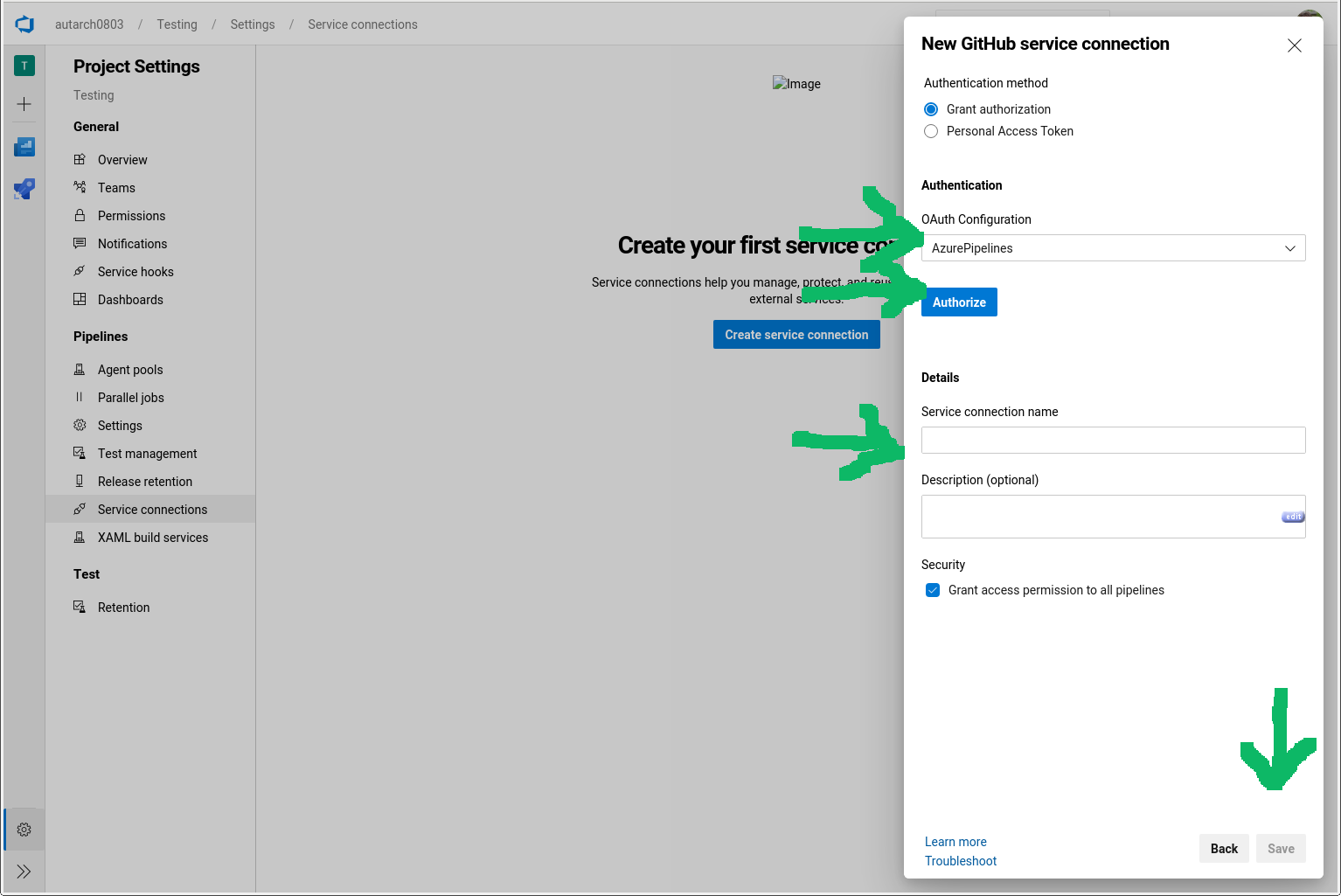
Task: Click the Service connections breadcrumb
Action: 363,24
